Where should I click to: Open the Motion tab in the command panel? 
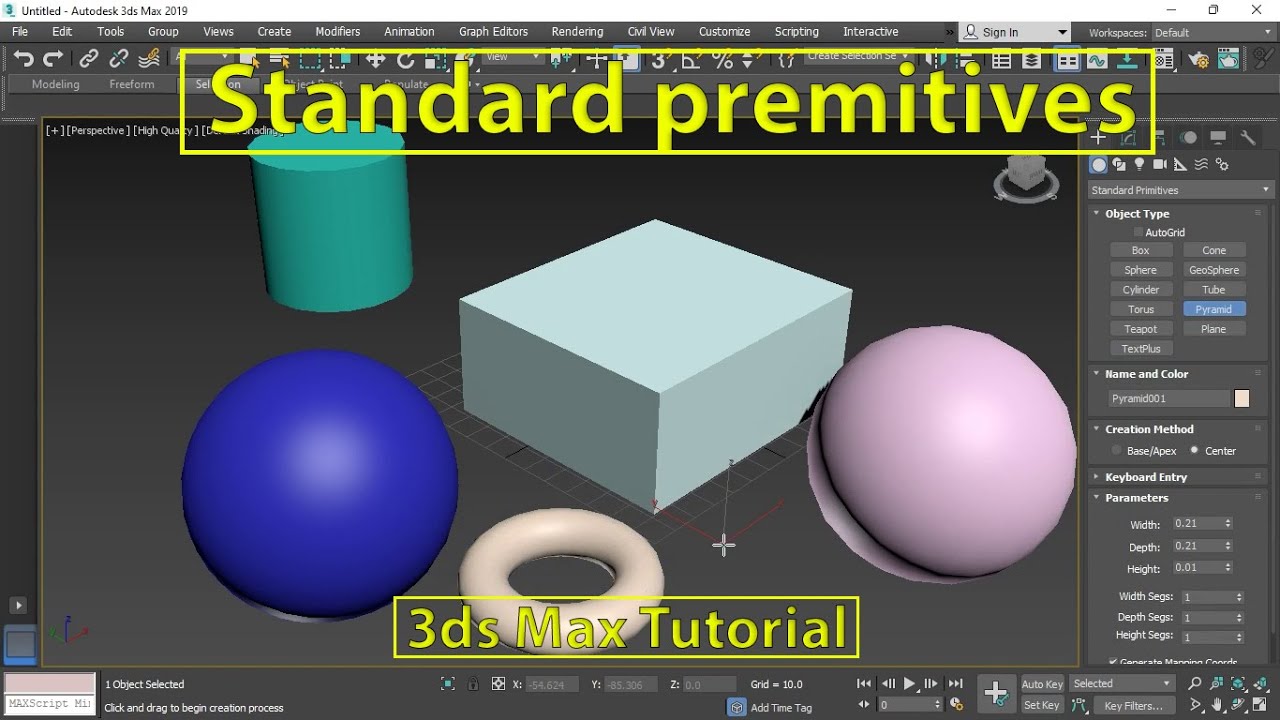pyautogui.click(x=1188, y=138)
